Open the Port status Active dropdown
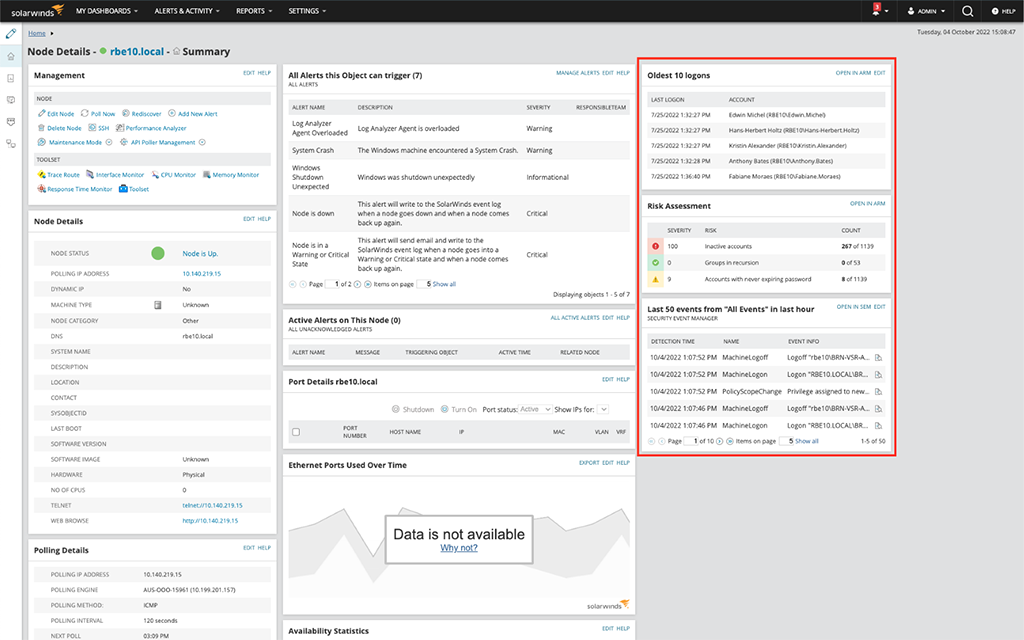1024x640 pixels. (x=537, y=409)
